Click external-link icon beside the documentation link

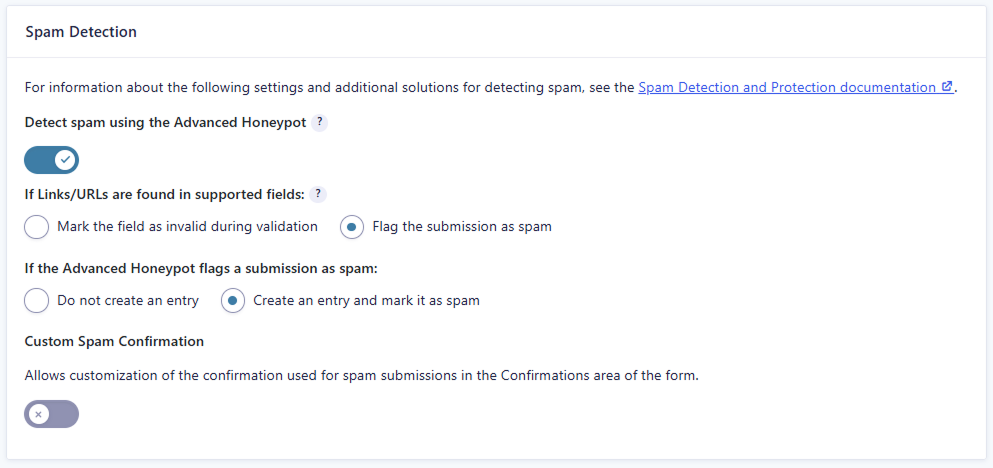[x=947, y=87]
